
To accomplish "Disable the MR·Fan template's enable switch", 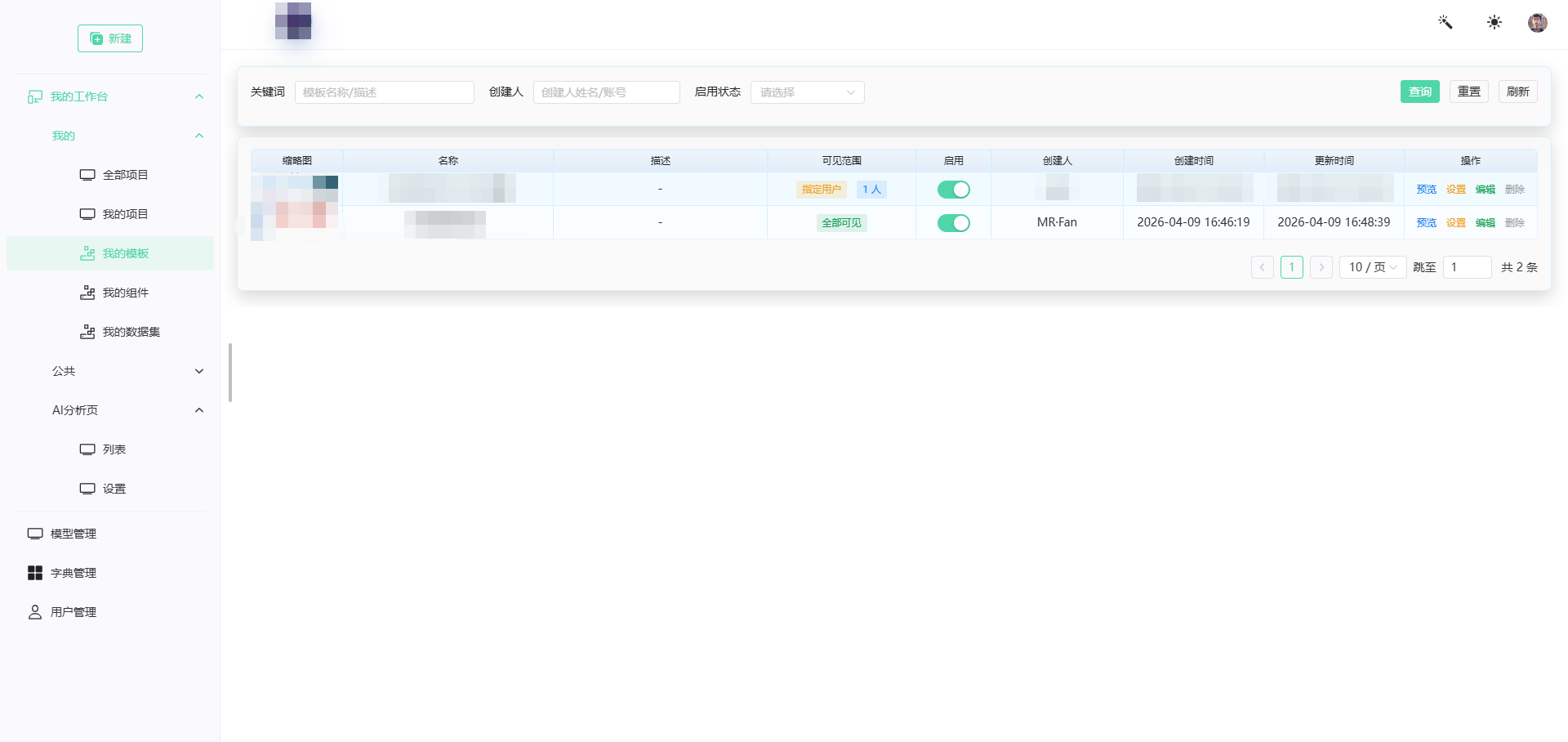I will click(x=953, y=223).
